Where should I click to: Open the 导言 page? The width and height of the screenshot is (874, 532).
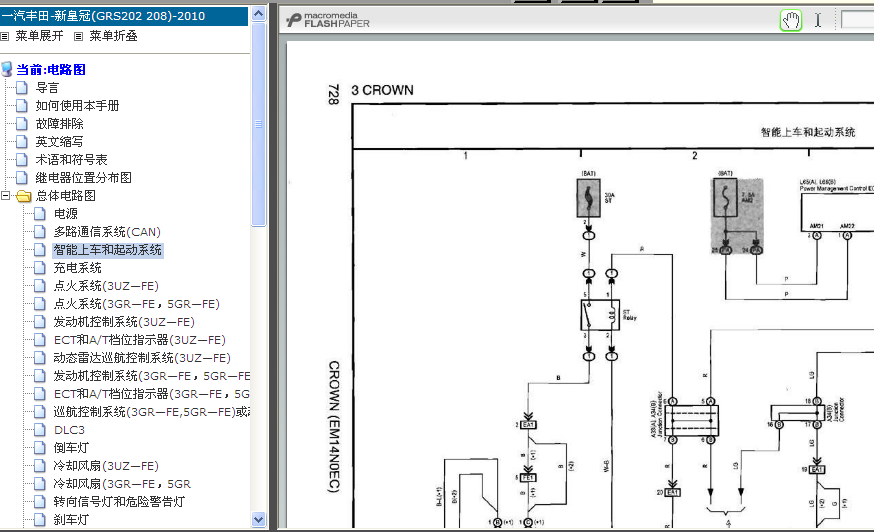click(47, 88)
